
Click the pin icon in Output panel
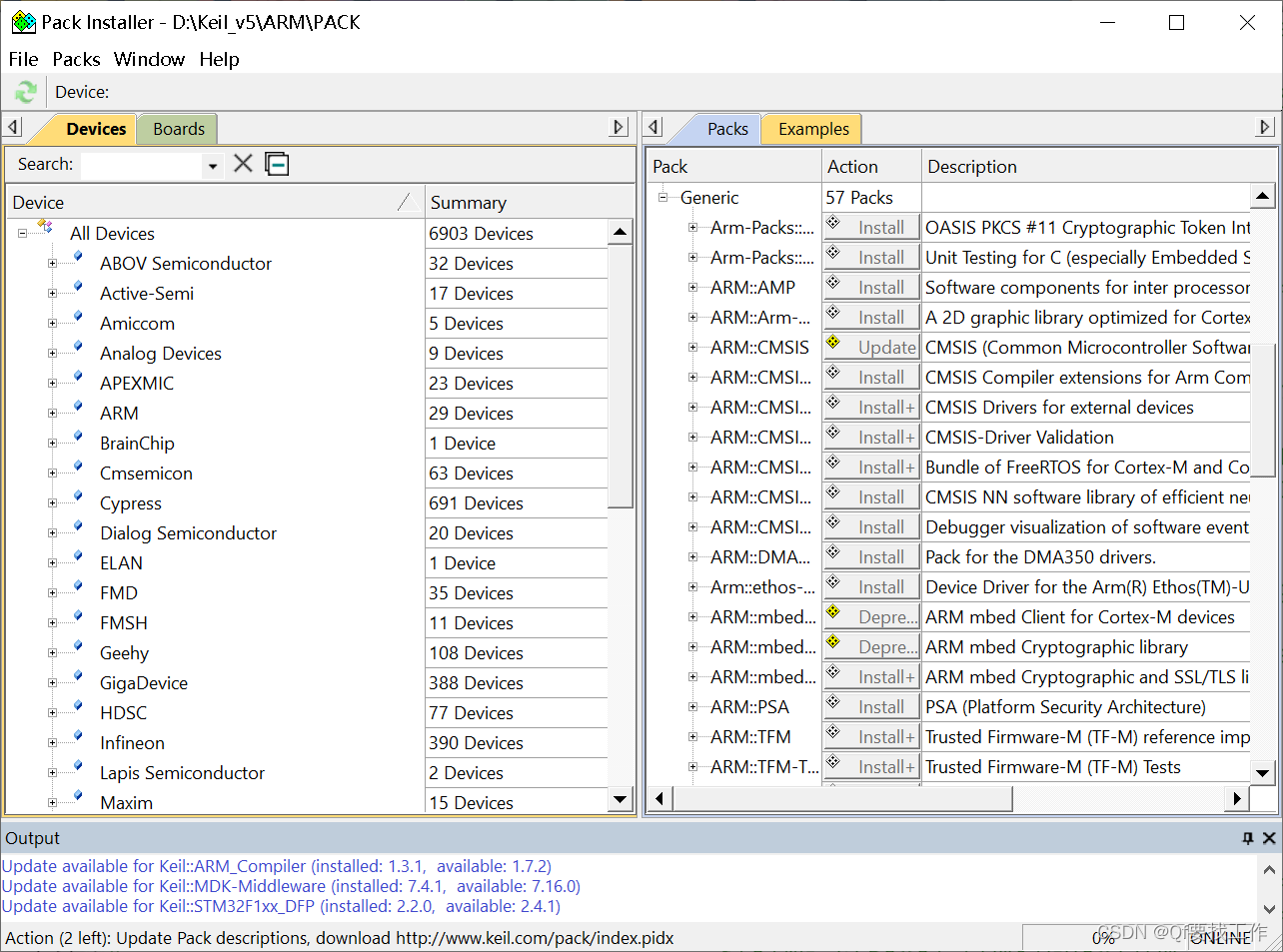coord(1247,838)
